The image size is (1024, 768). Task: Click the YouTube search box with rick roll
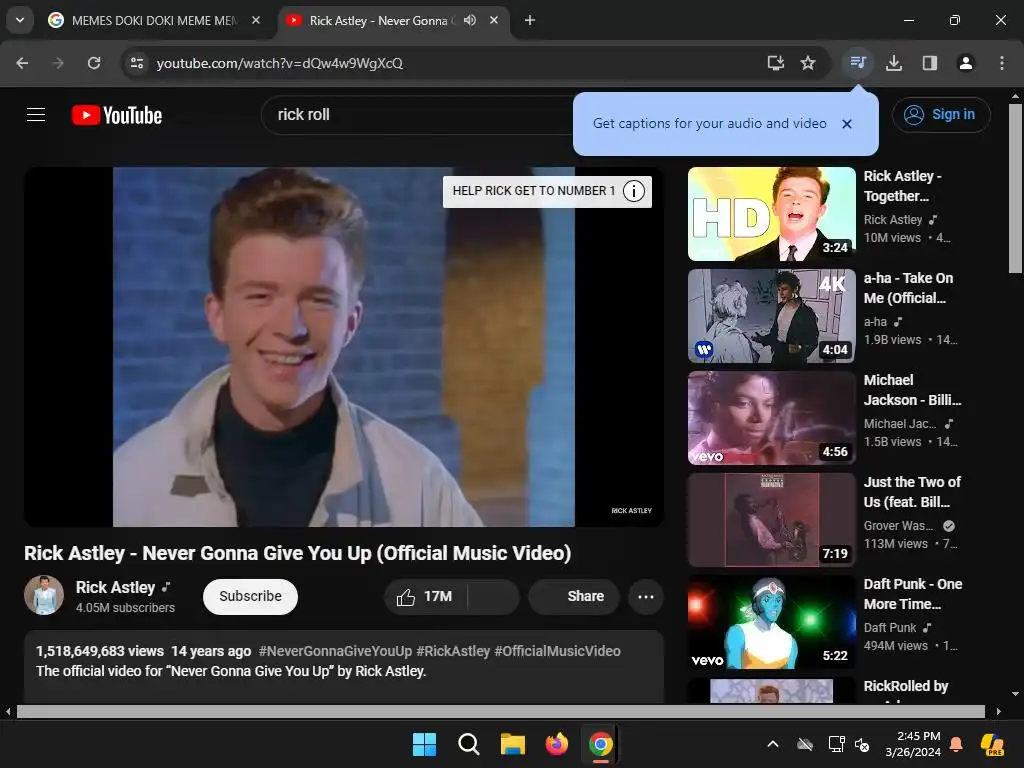[x=418, y=115]
